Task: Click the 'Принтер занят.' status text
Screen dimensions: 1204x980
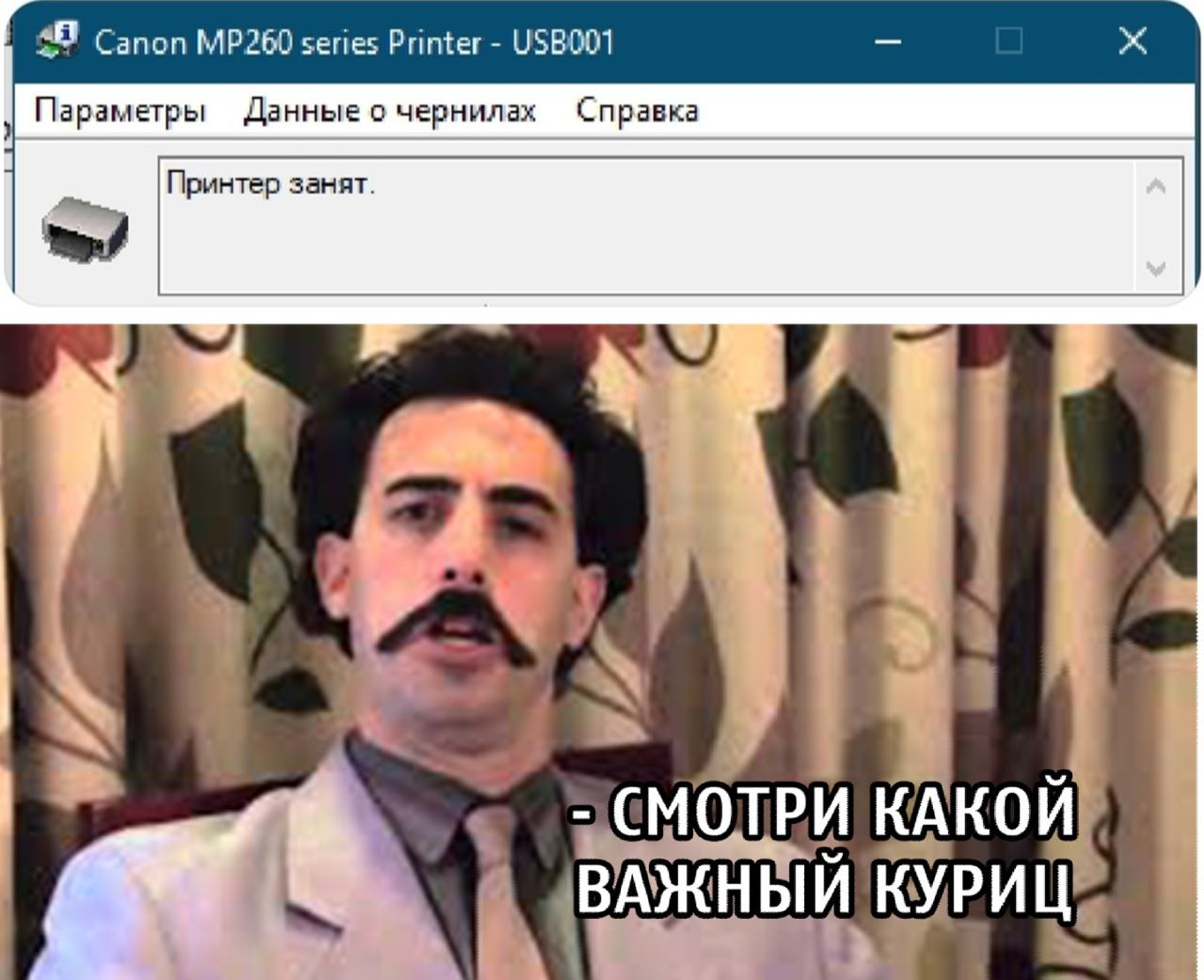Action: [271, 183]
